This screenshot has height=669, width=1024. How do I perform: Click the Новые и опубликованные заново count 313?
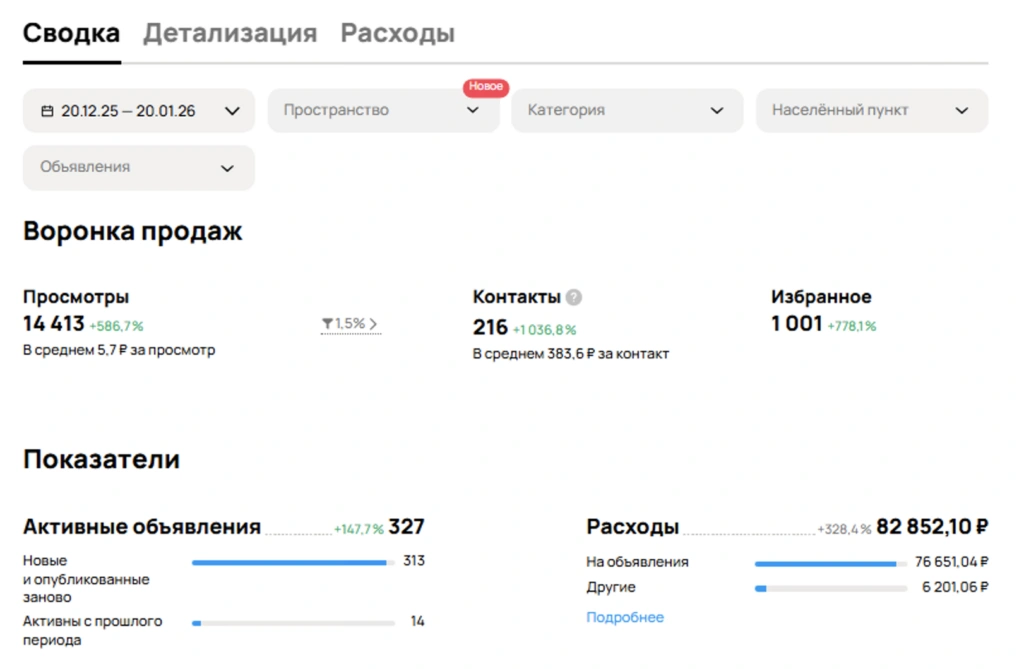[414, 561]
